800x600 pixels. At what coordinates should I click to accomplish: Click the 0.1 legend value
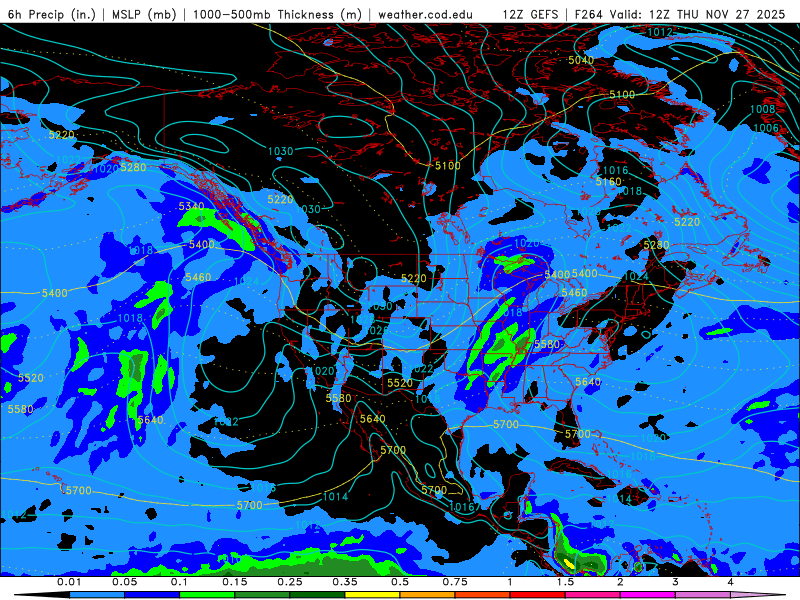click(x=179, y=582)
